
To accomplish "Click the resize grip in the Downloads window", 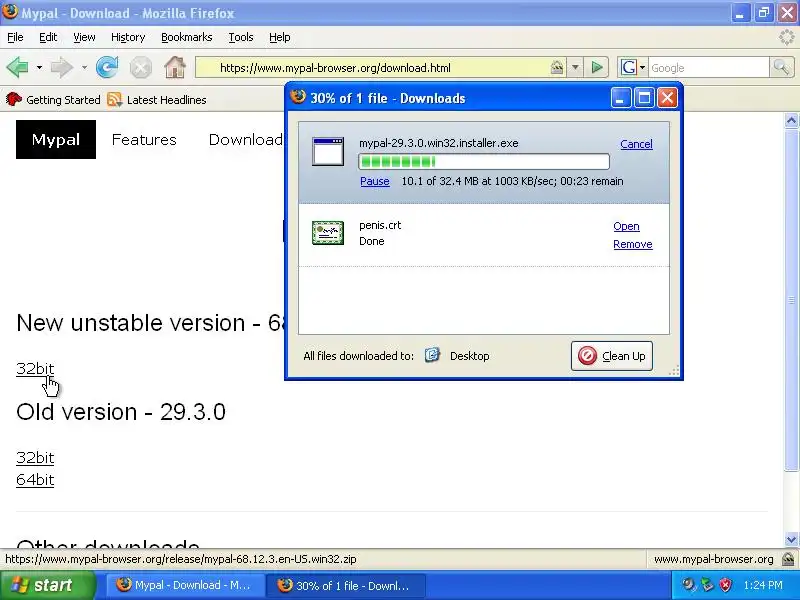I will (x=673, y=371).
